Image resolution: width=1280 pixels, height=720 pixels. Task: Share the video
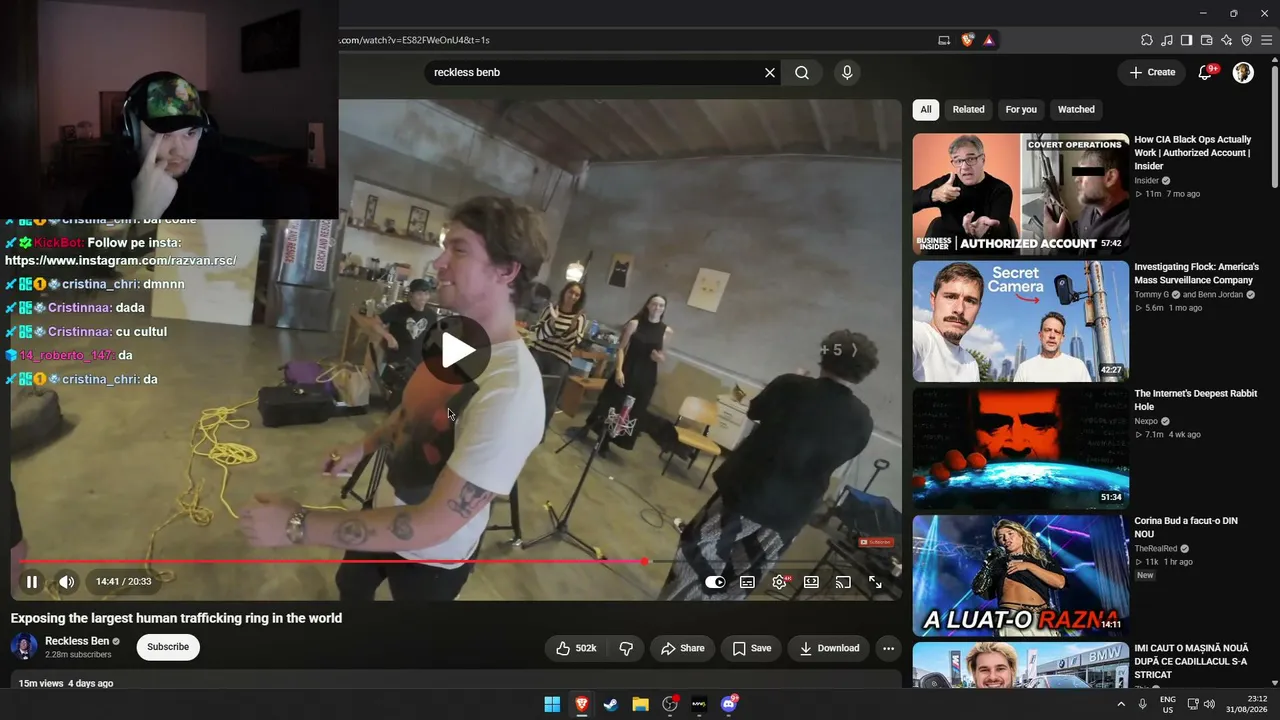[682, 648]
